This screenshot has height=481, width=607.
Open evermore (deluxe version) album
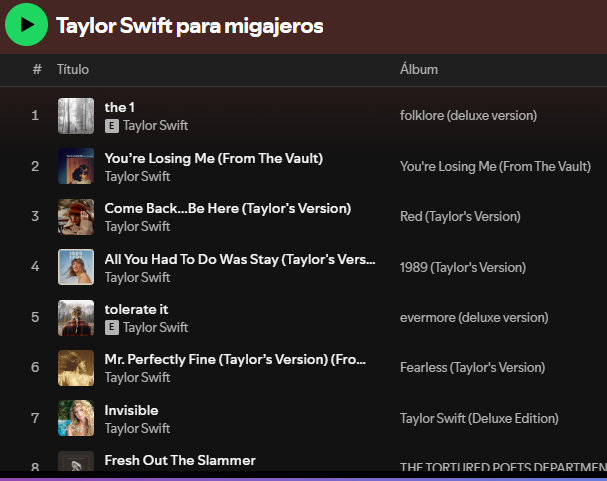(x=473, y=318)
